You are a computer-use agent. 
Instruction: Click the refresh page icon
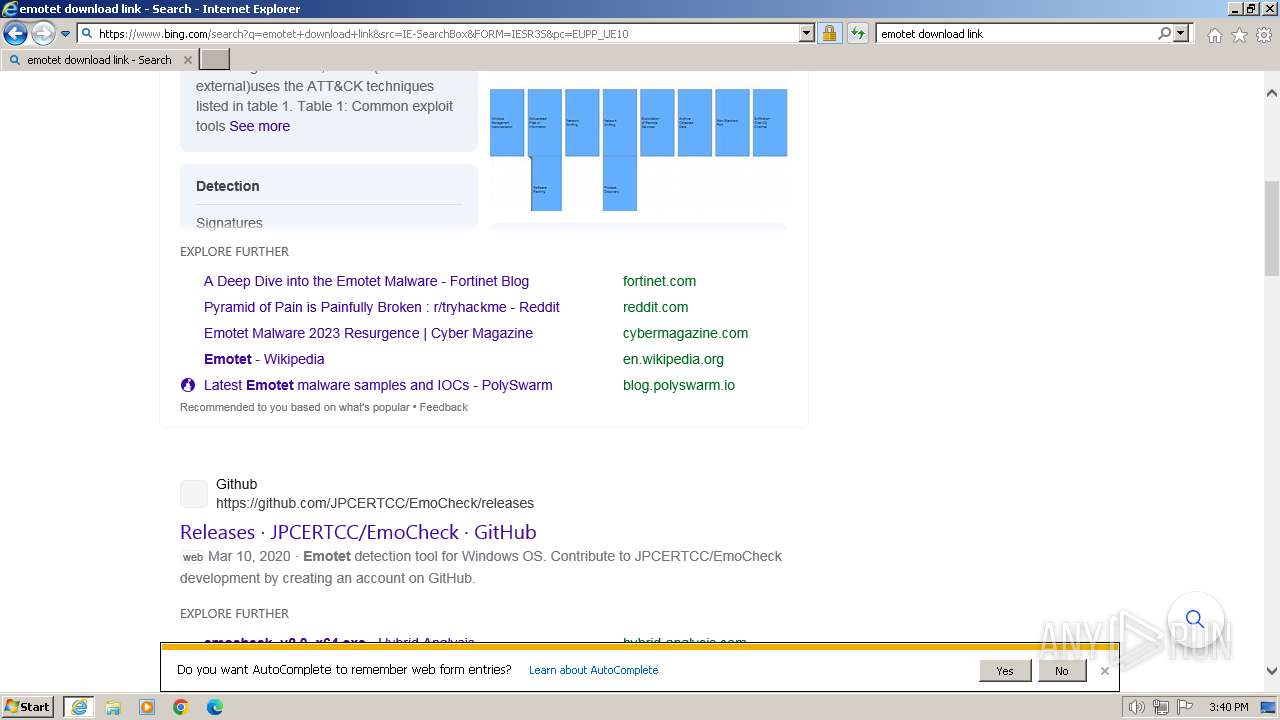point(858,33)
